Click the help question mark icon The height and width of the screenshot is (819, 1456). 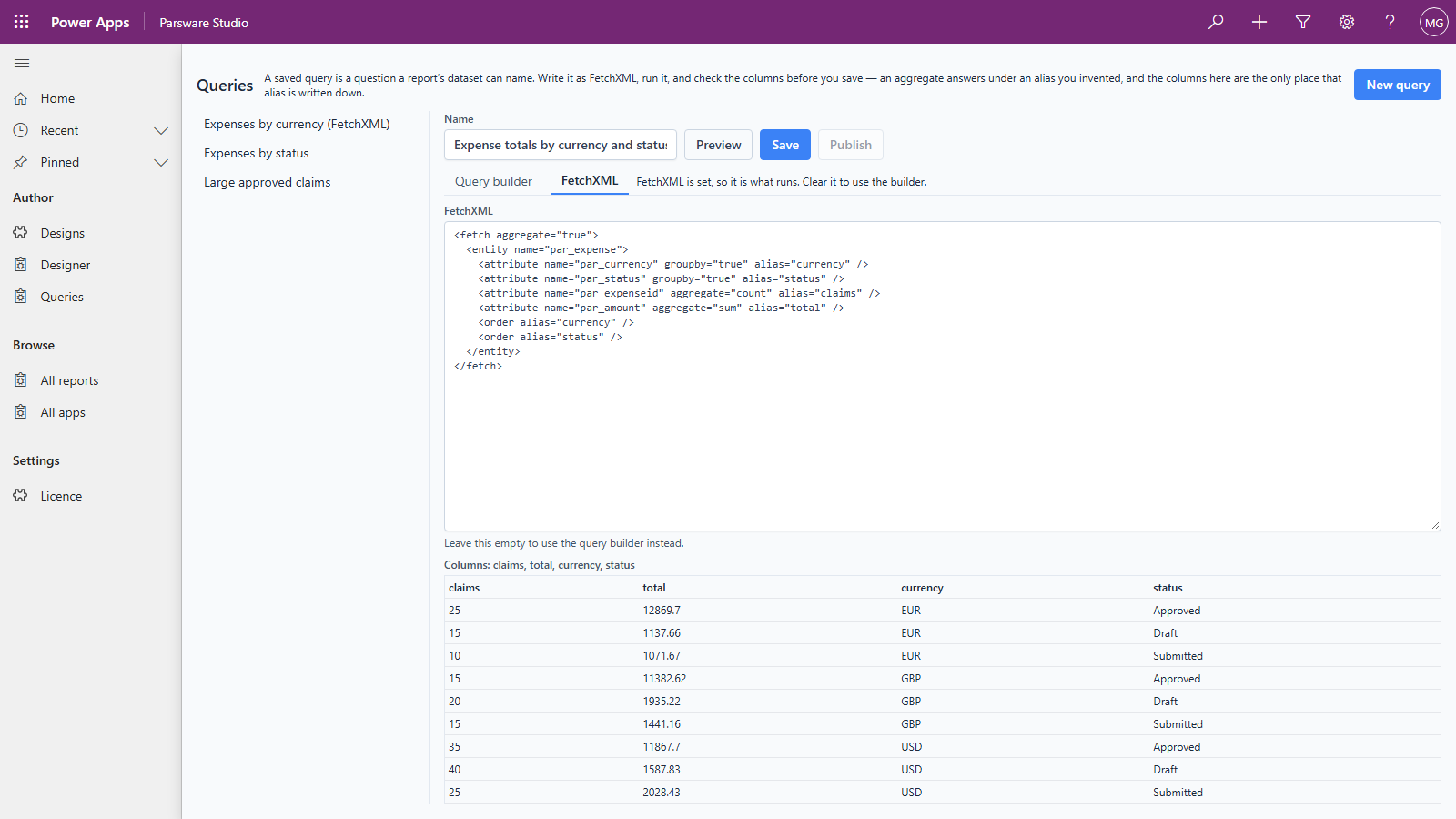click(x=1390, y=22)
